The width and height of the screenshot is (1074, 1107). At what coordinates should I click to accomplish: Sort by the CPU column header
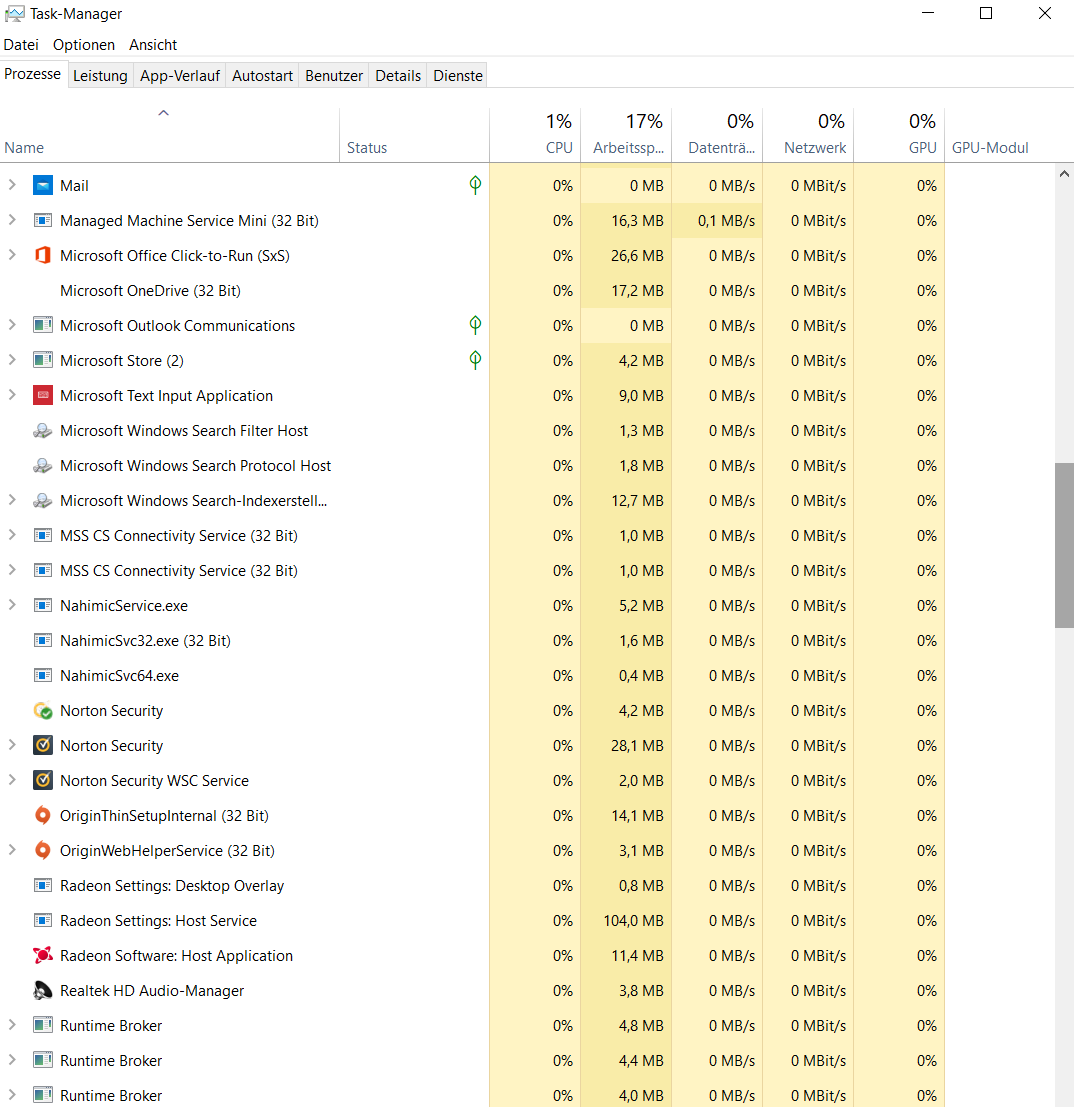coord(535,136)
